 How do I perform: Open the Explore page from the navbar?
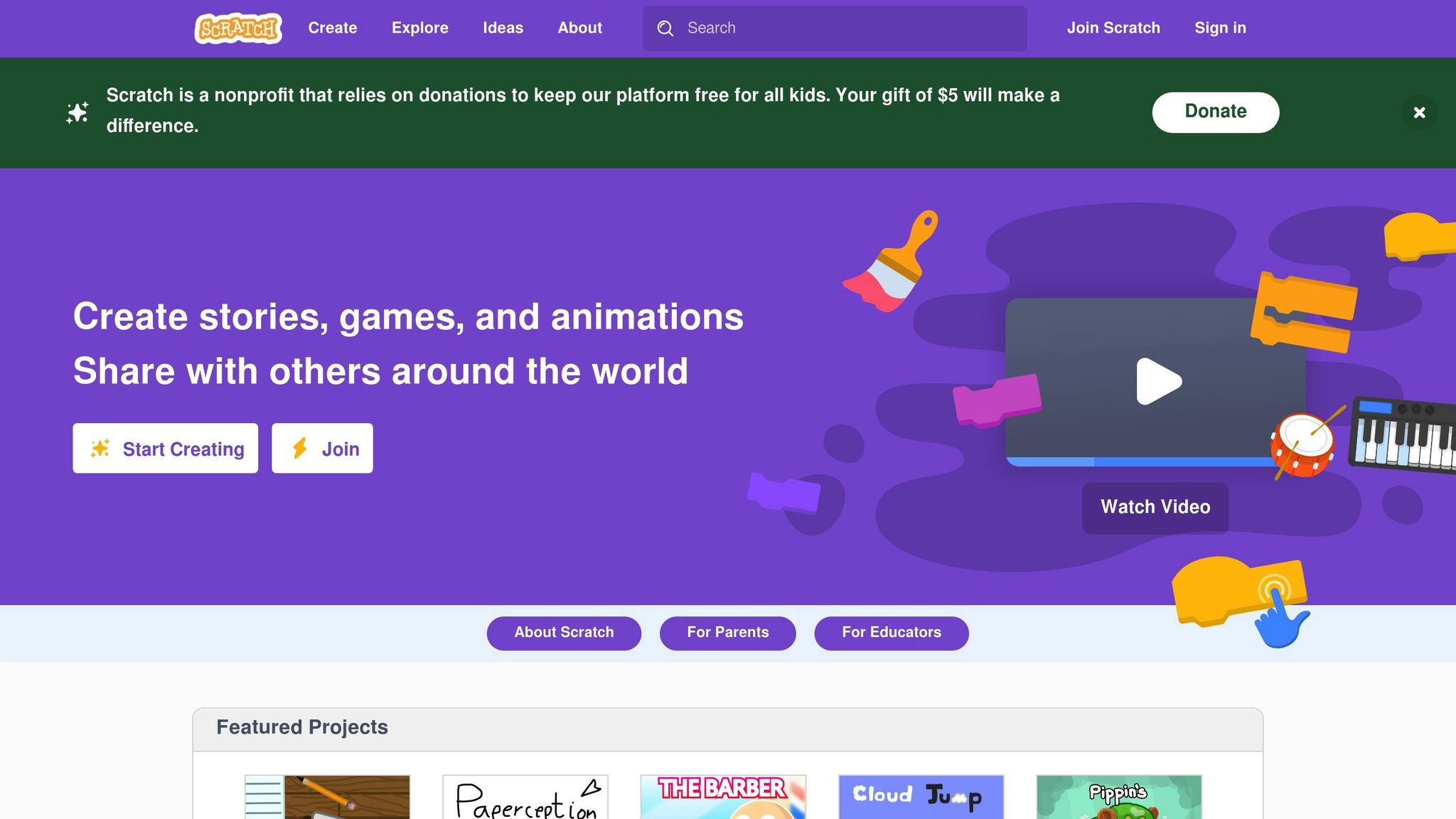tap(420, 28)
